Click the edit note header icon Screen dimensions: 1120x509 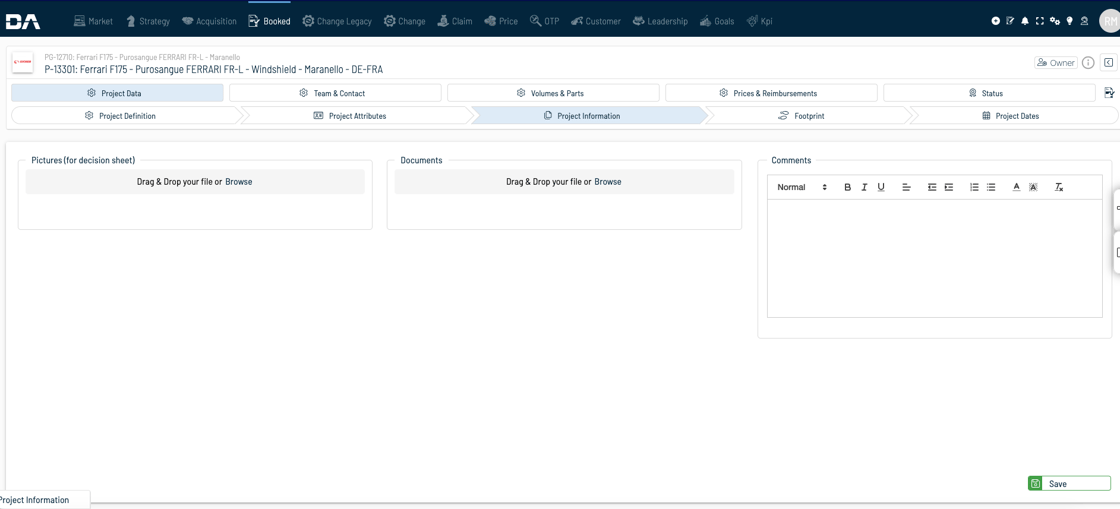1010,21
